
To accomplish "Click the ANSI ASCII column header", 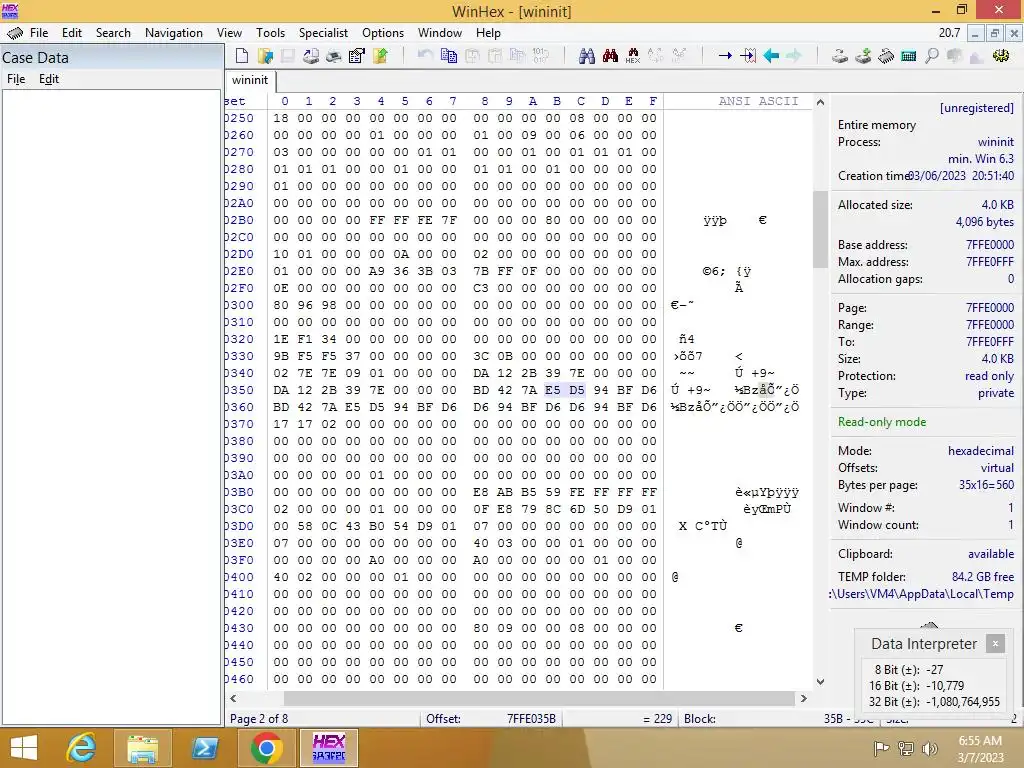I will coord(758,101).
